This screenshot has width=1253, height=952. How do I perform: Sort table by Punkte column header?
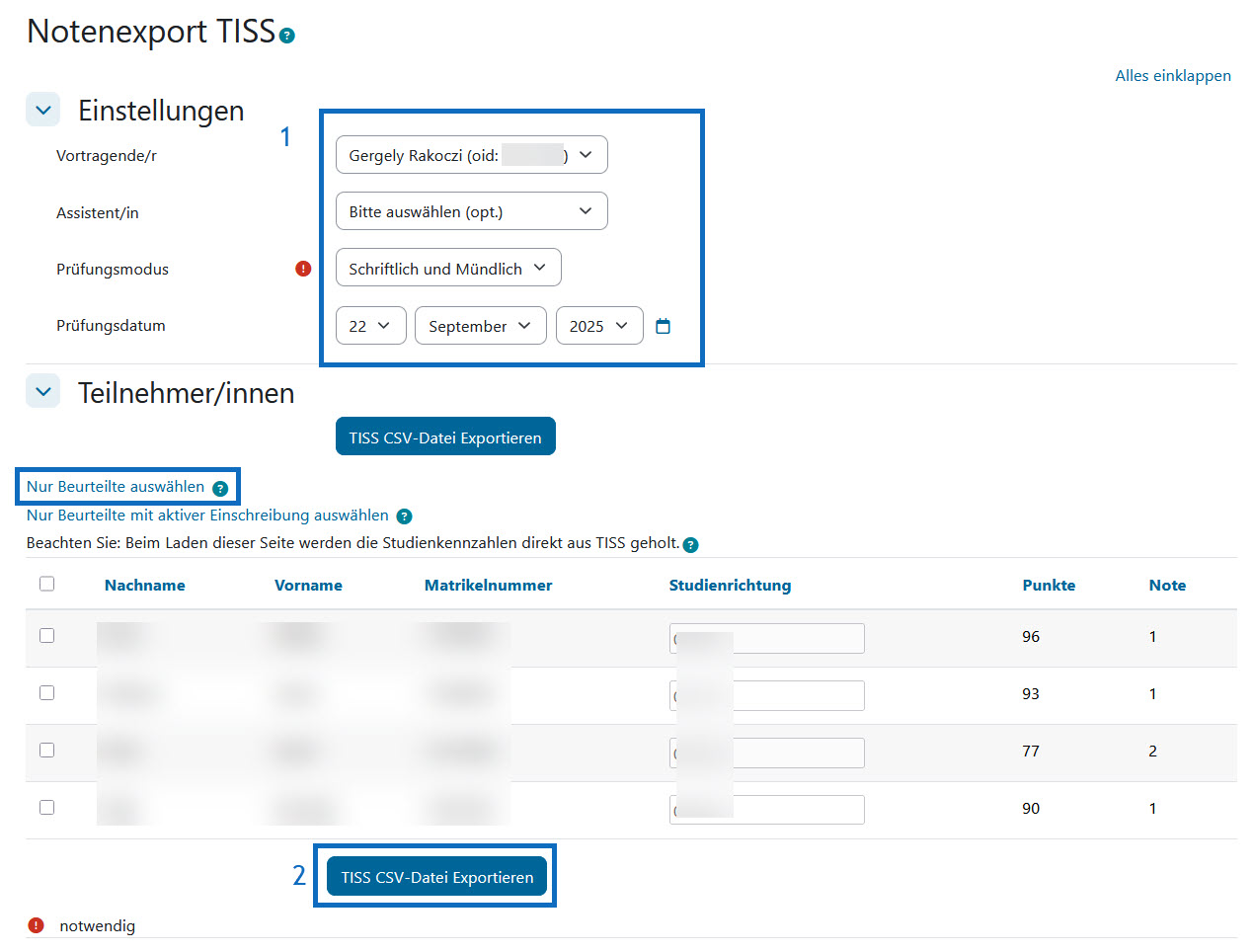click(1049, 586)
